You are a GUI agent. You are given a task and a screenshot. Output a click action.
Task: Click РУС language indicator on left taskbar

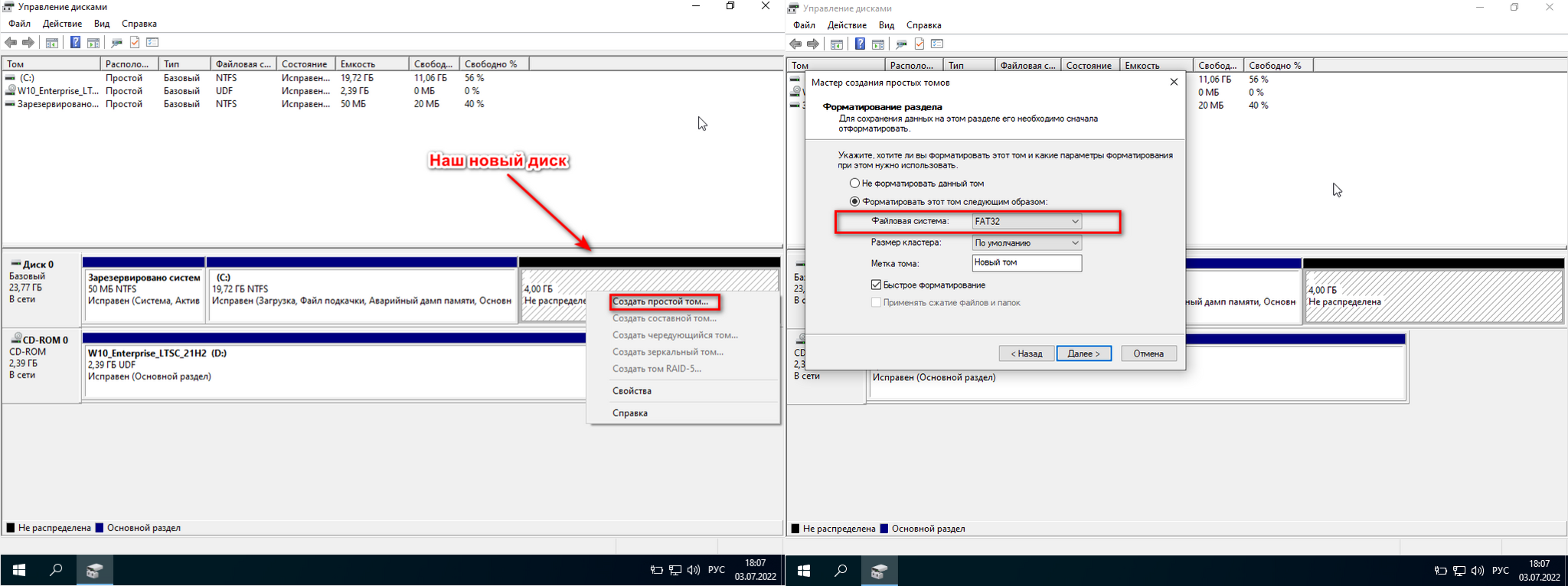pyautogui.click(x=717, y=570)
